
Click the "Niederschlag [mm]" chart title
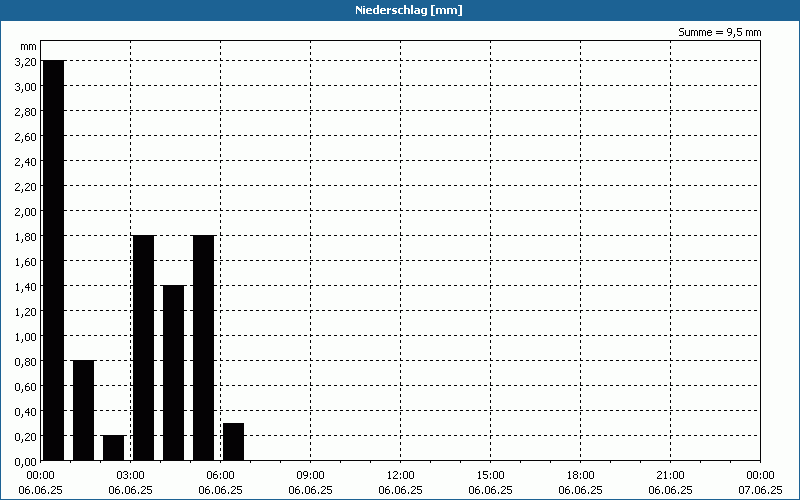(409, 10)
